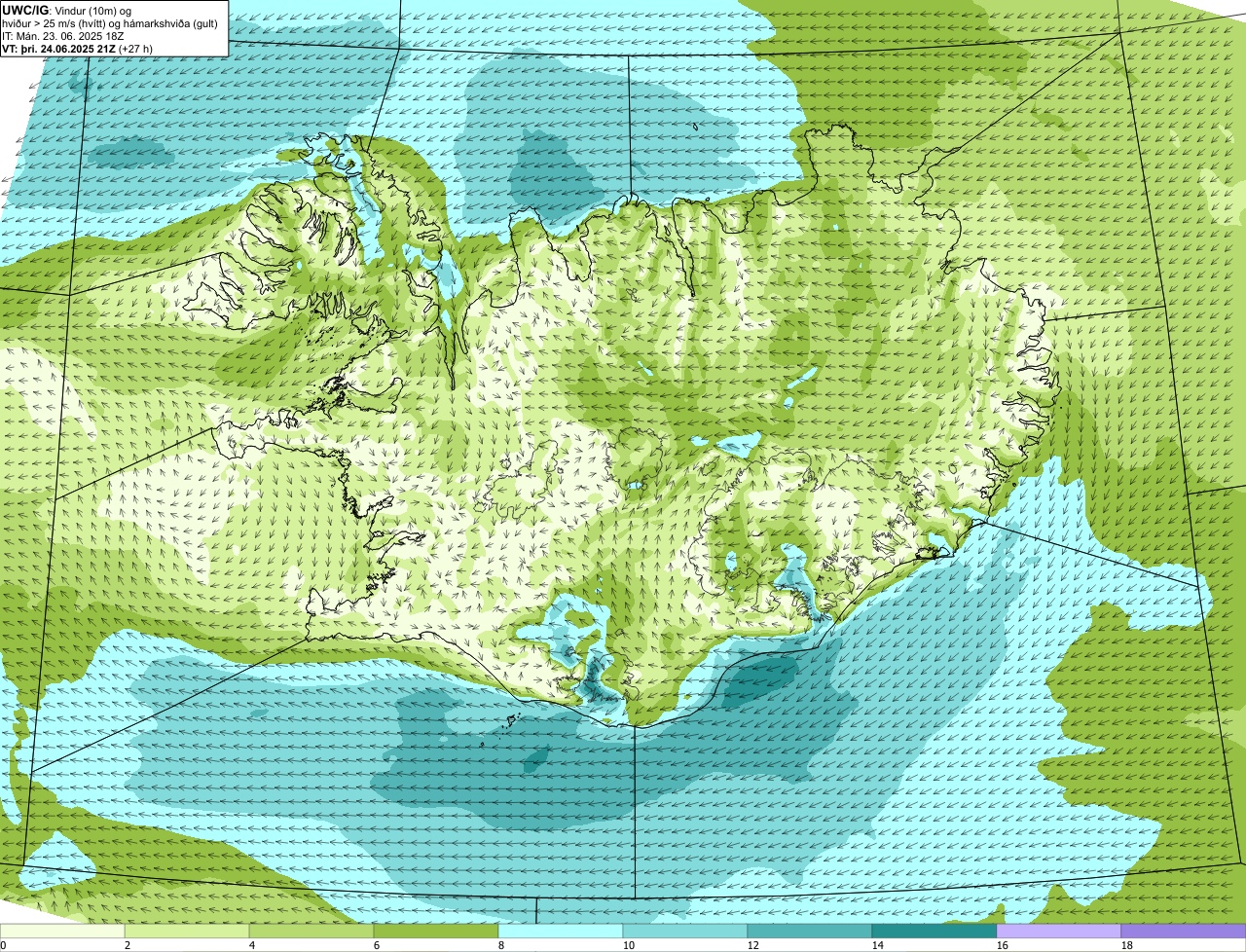Click the legend scale label "2"
Image resolution: width=1246 pixels, height=952 pixels.
128,945
